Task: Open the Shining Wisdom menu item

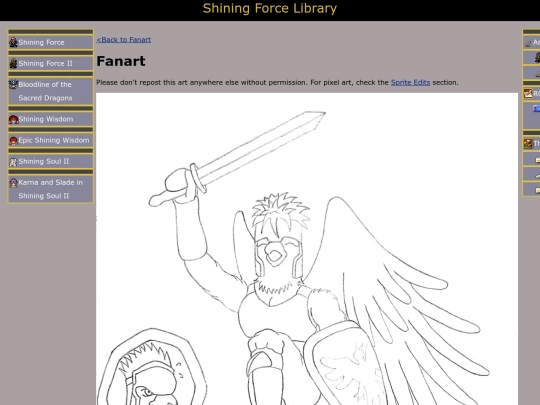Action: click(x=51, y=119)
